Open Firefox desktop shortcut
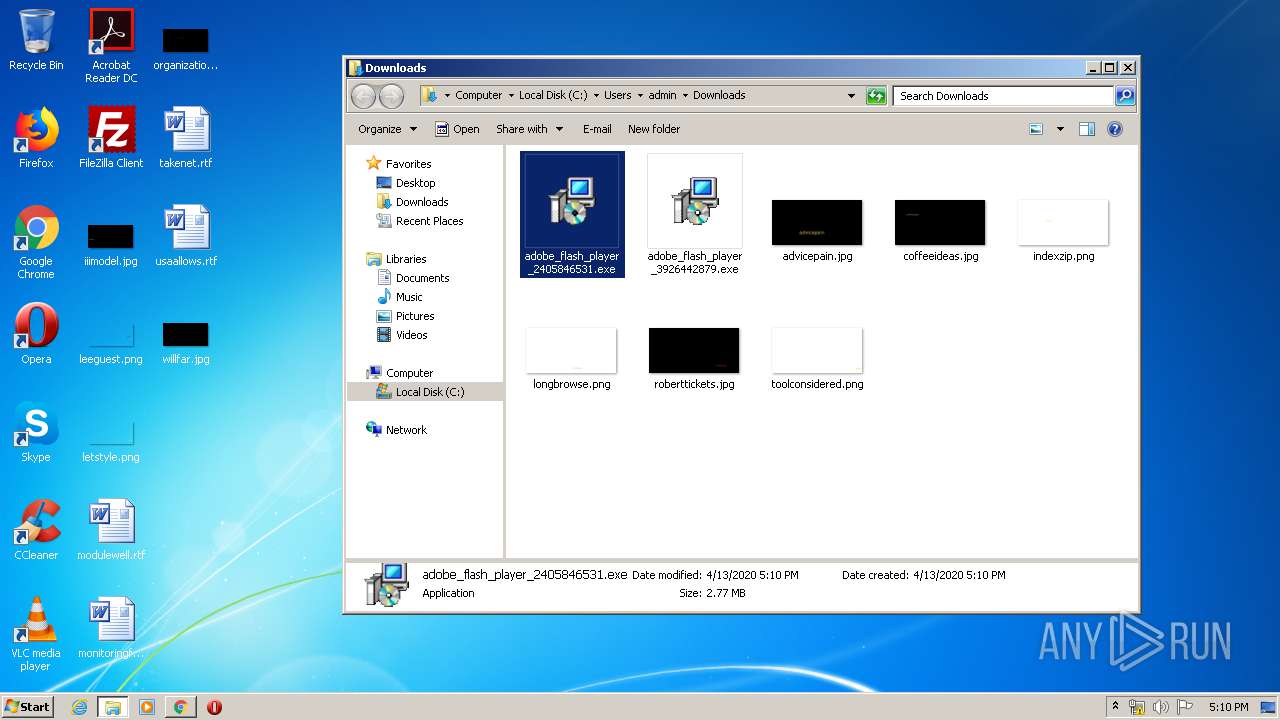 point(36,138)
